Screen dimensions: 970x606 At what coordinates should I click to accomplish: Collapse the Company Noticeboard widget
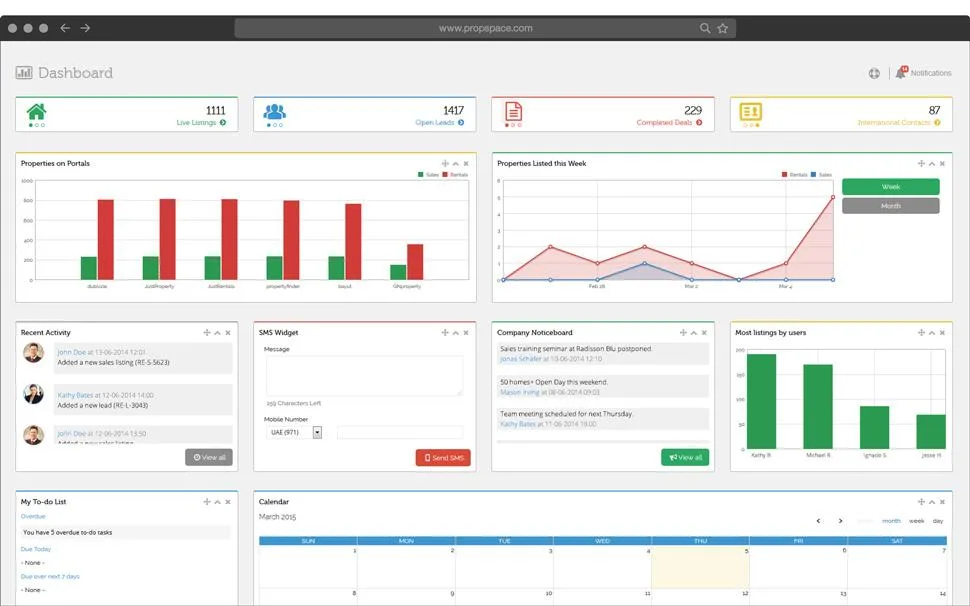(693, 333)
